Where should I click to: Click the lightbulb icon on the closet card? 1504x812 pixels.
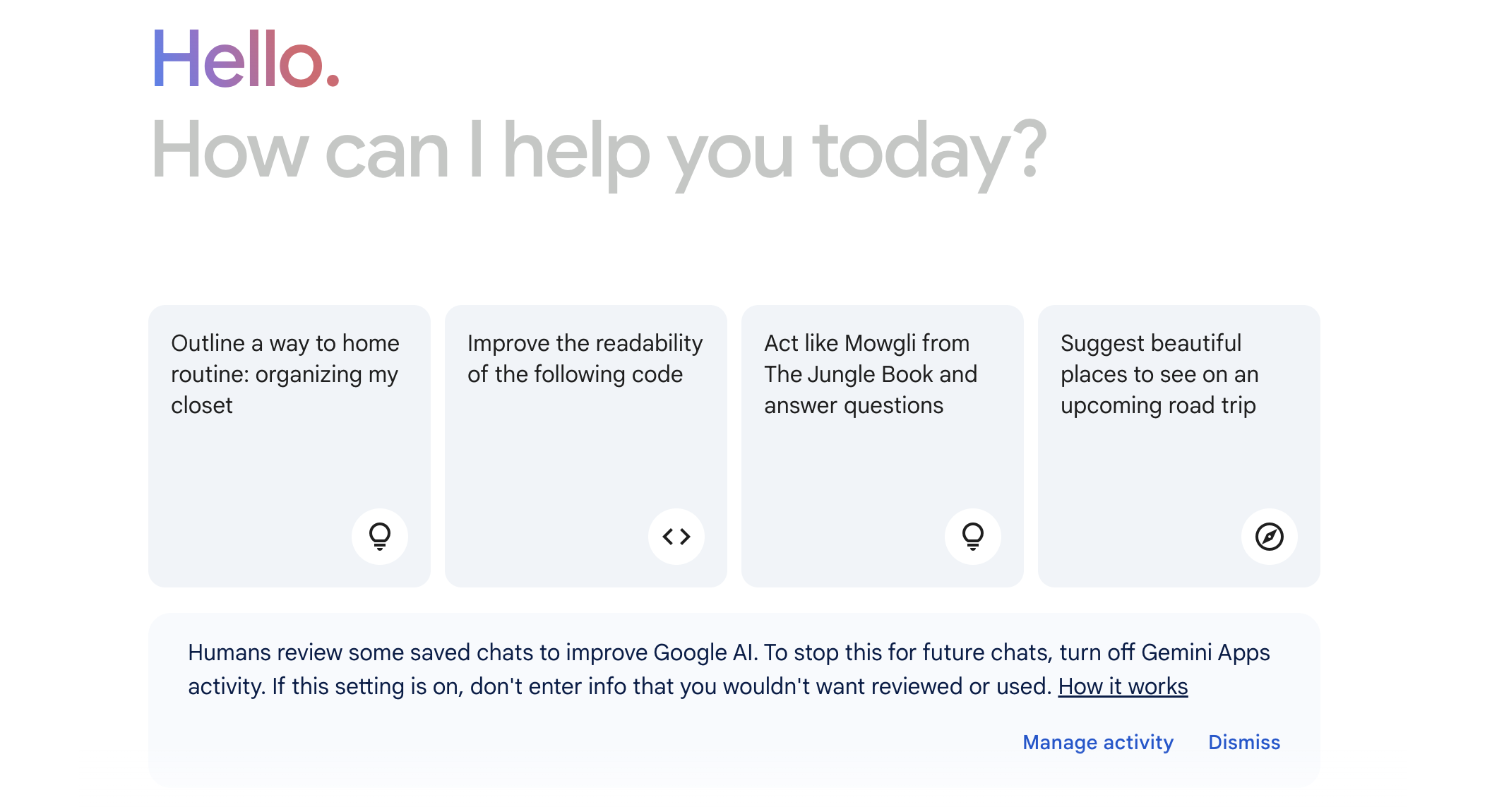380,537
